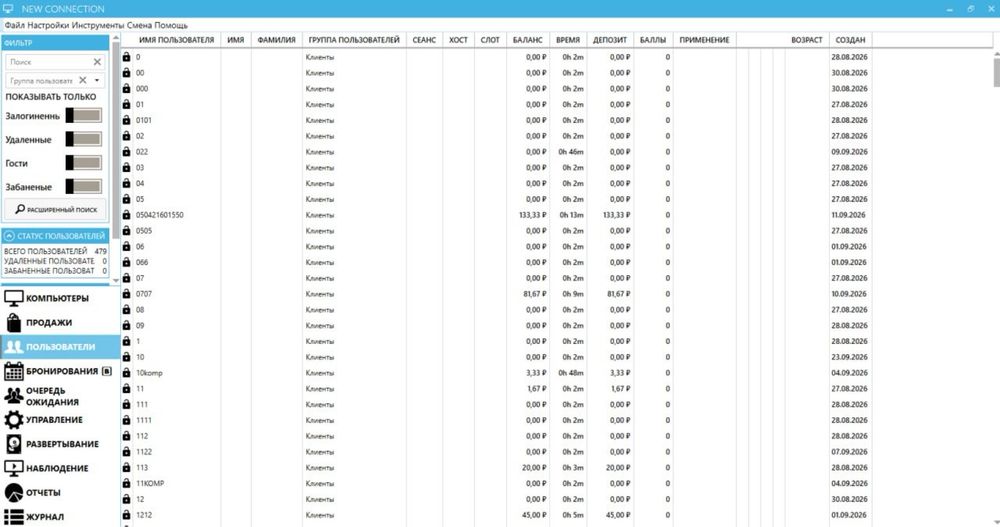Clear the Поиск search field
The width and height of the screenshot is (1000, 527).
click(97, 62)
